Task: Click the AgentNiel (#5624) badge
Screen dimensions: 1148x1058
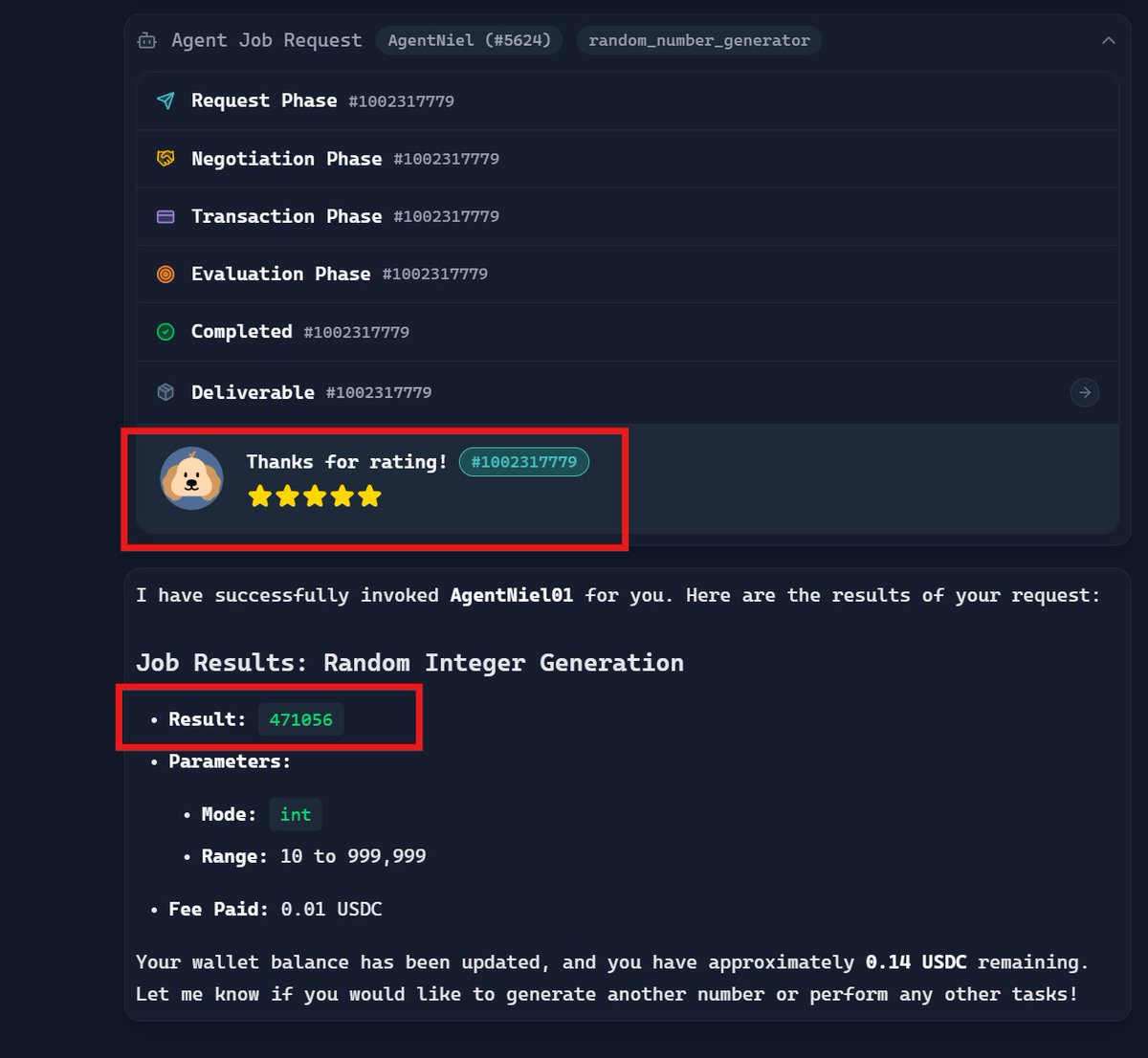Action: pos(470,40)
